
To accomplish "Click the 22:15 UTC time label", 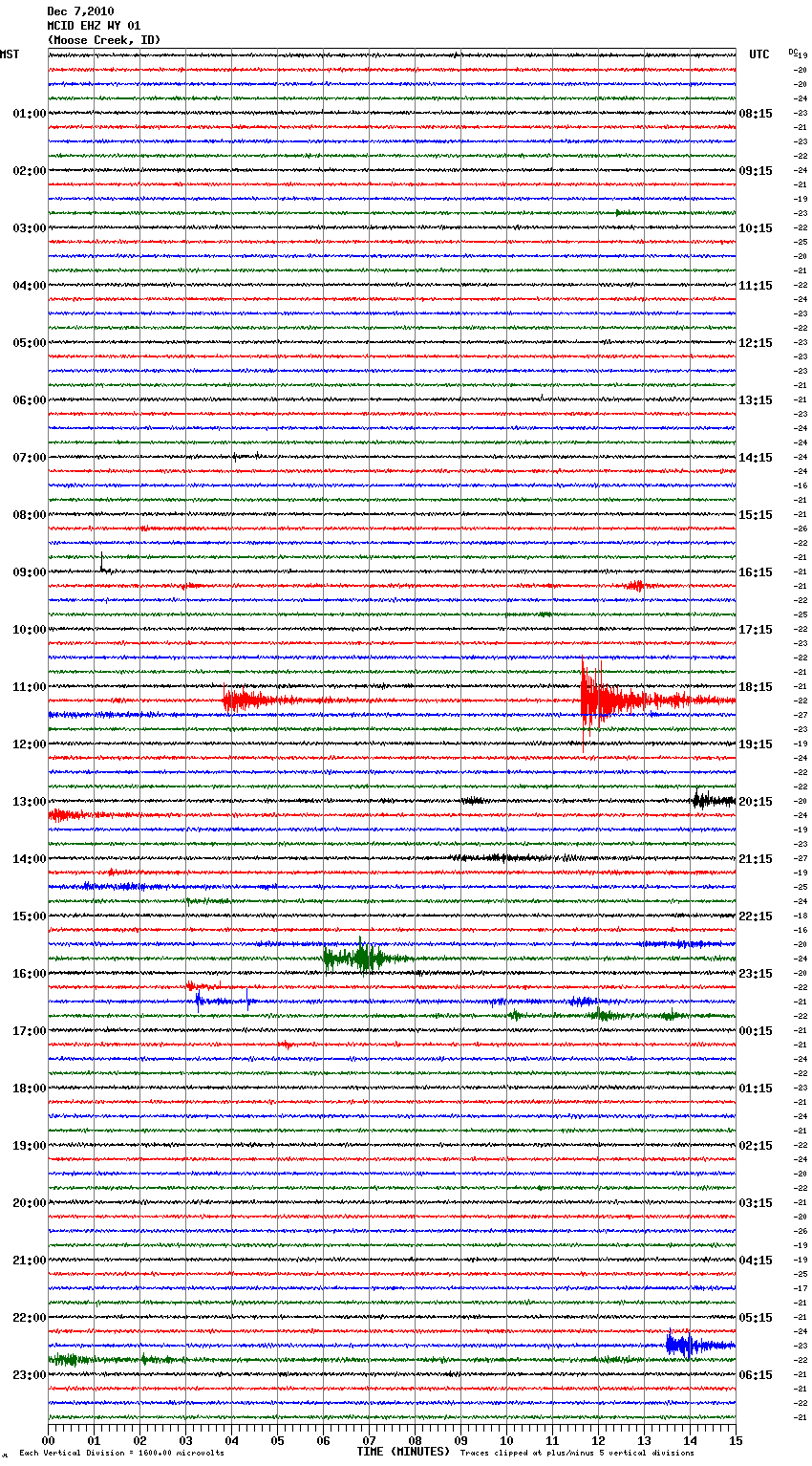I will pyautogui.click(x=756, y=916).
